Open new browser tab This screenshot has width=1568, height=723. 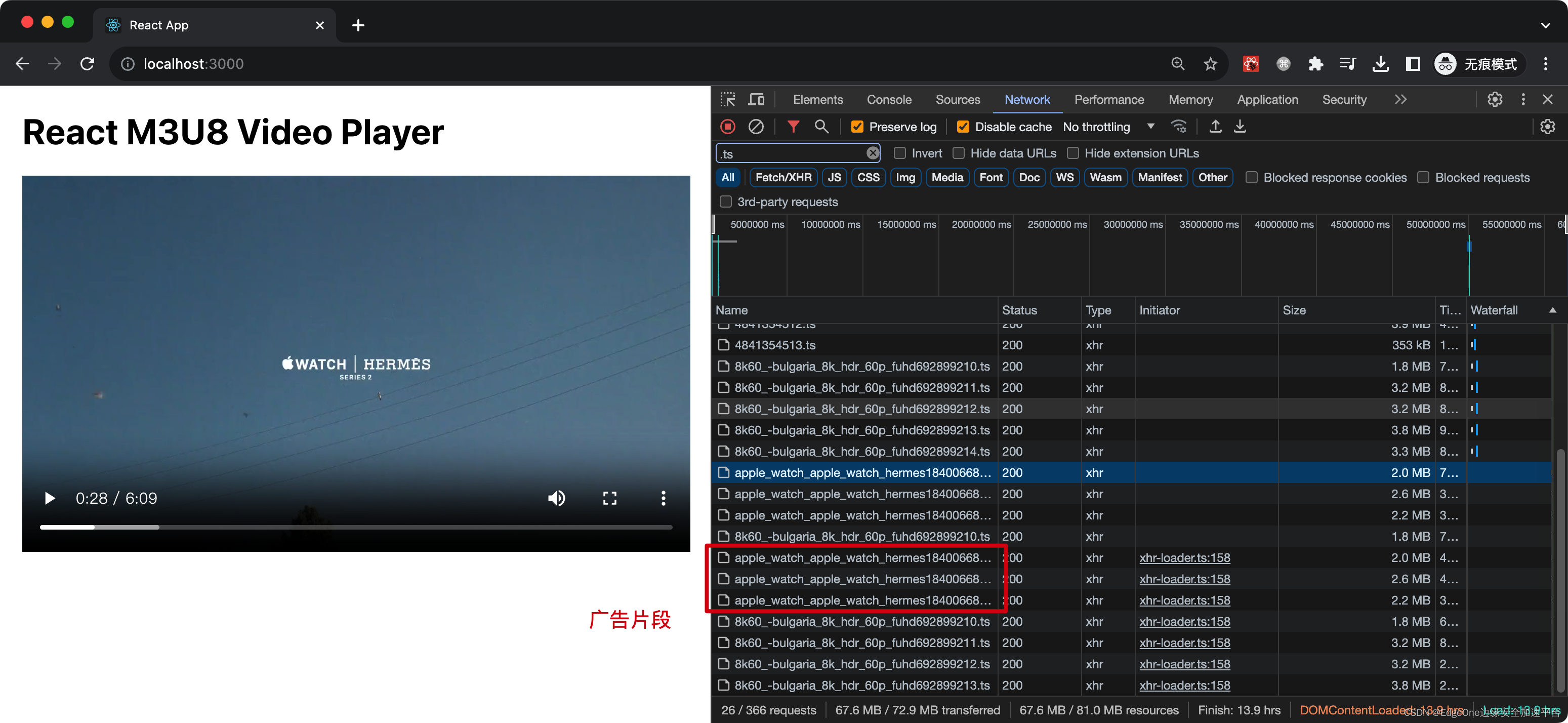point(358,25)
